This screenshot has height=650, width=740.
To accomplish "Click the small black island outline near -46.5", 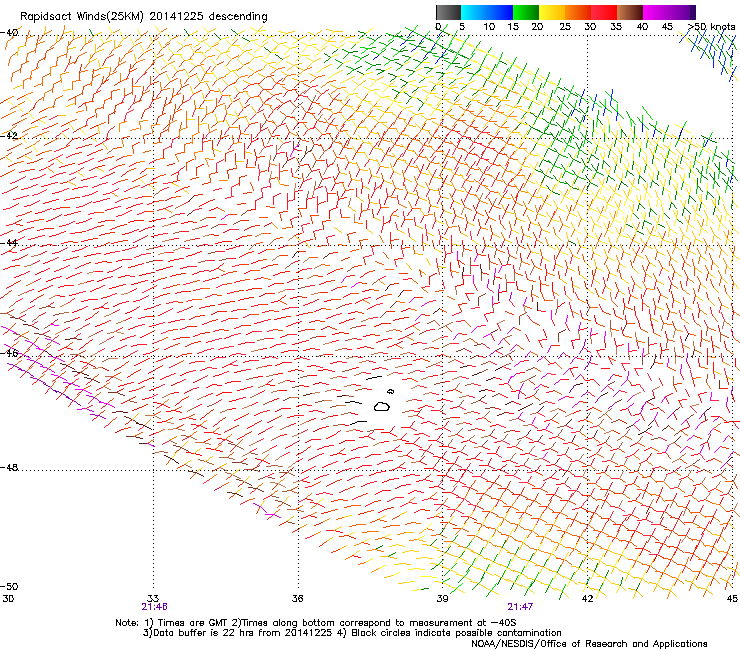I will point(391,391).
